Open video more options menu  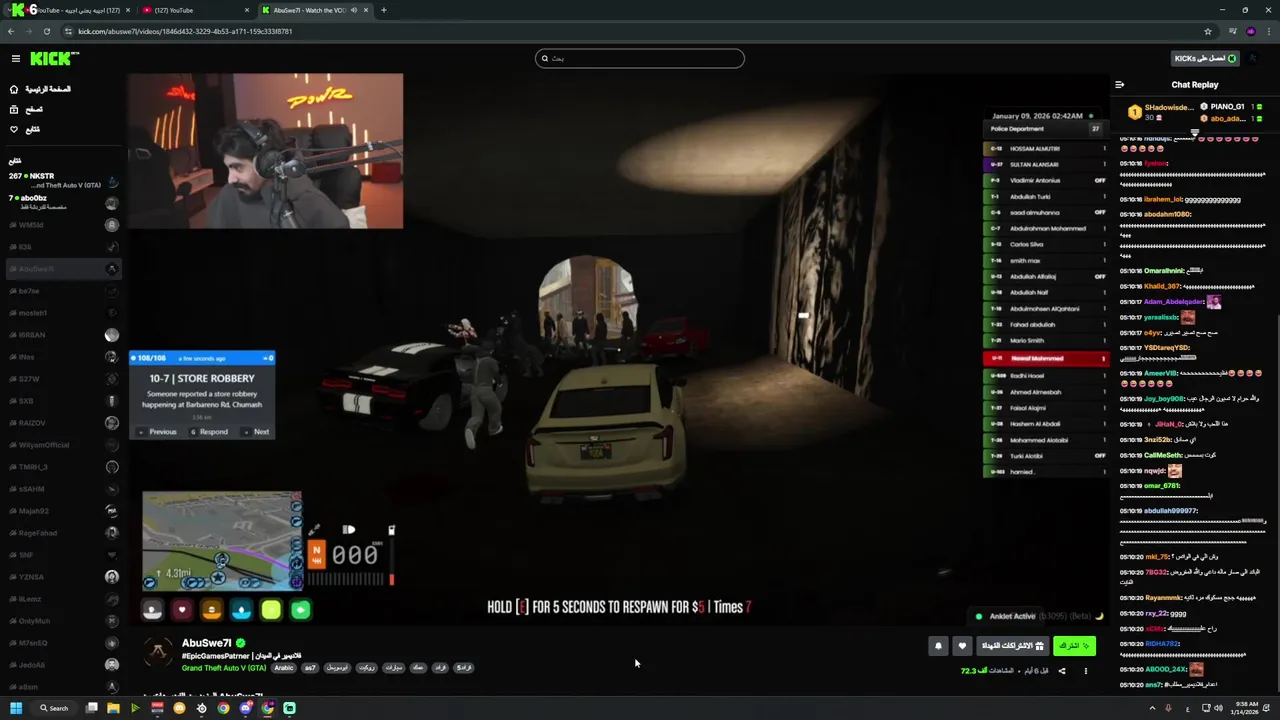1085,671
